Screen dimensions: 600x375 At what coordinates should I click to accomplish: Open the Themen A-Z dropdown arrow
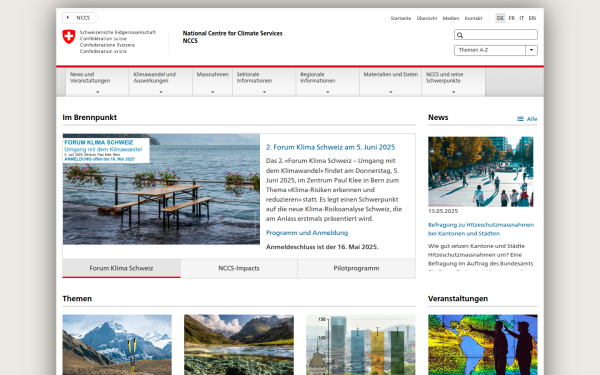coord(531,50)
